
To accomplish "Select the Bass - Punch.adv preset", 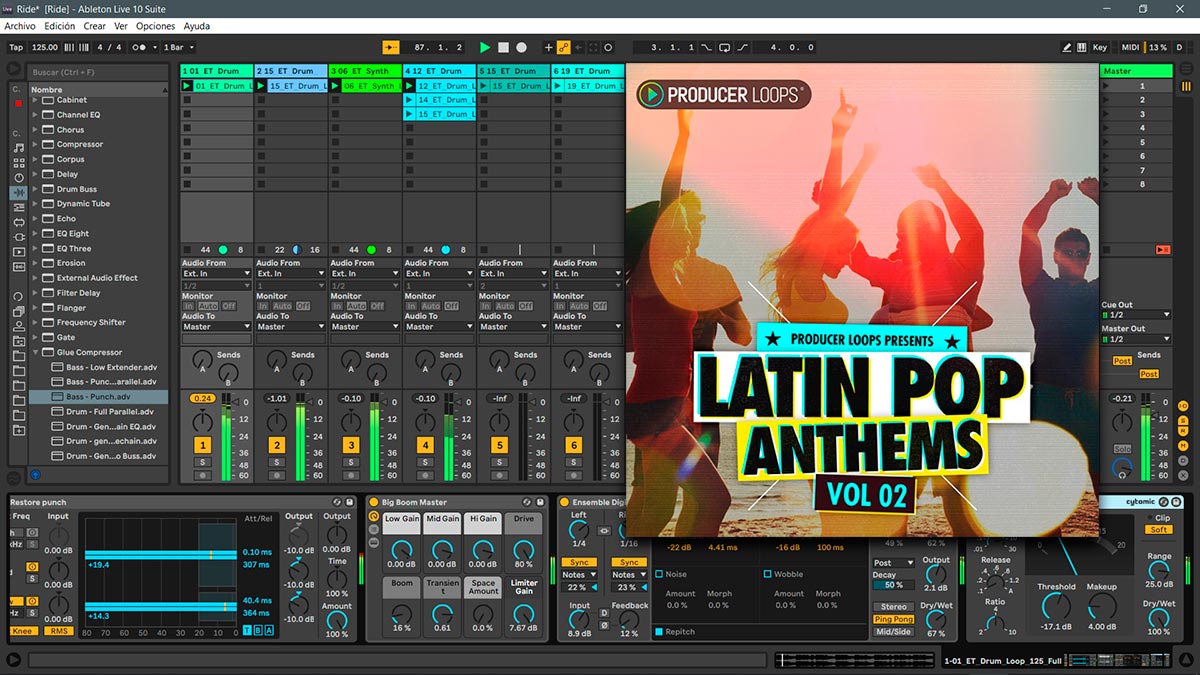I will [99, 396].
